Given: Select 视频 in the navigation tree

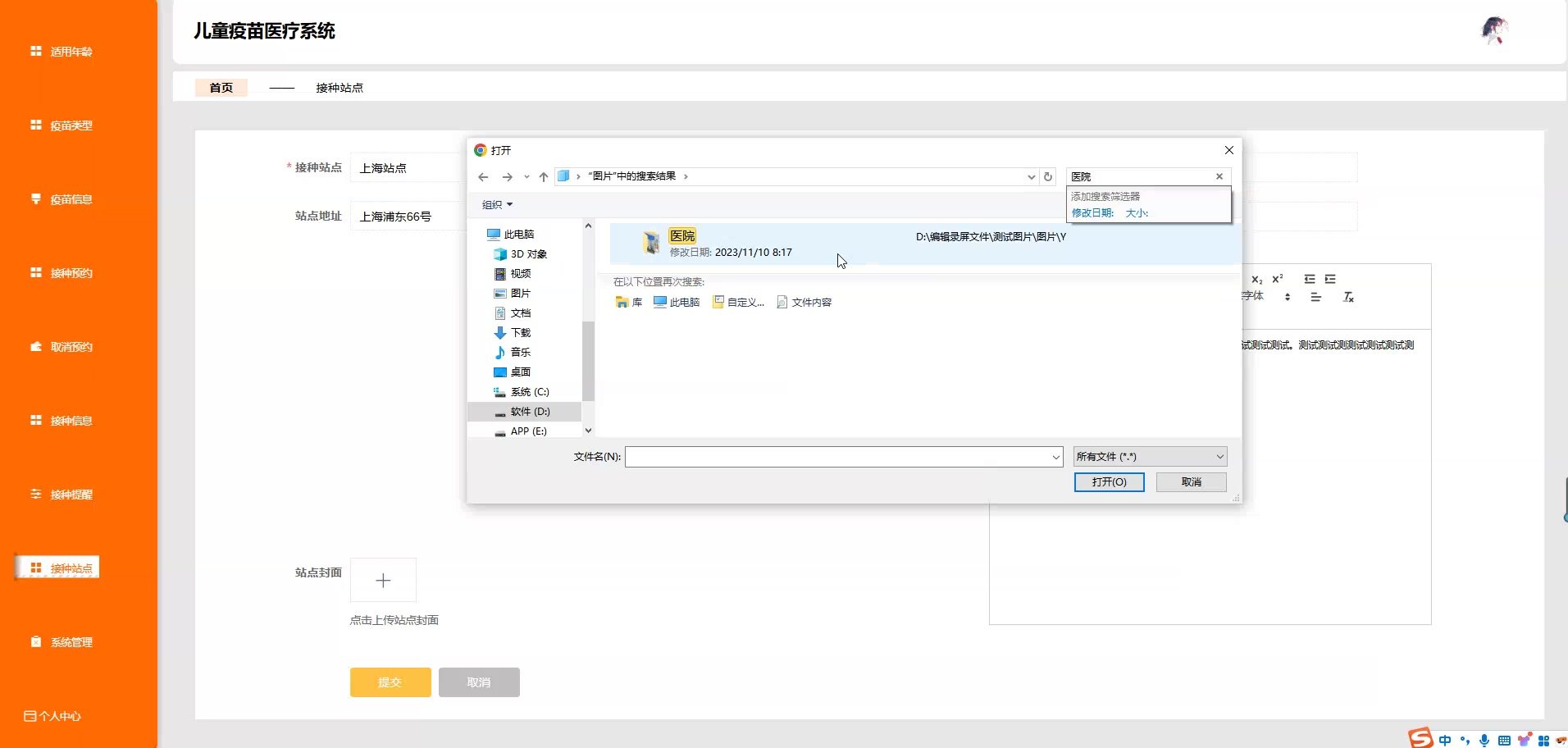Looking at the screenshot, I should tap(513, 274).
